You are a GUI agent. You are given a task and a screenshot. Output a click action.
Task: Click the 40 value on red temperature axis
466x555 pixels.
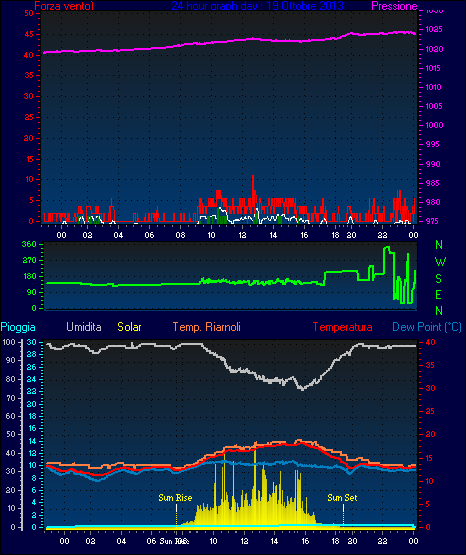pyautogui.click(x=430, y=343)
